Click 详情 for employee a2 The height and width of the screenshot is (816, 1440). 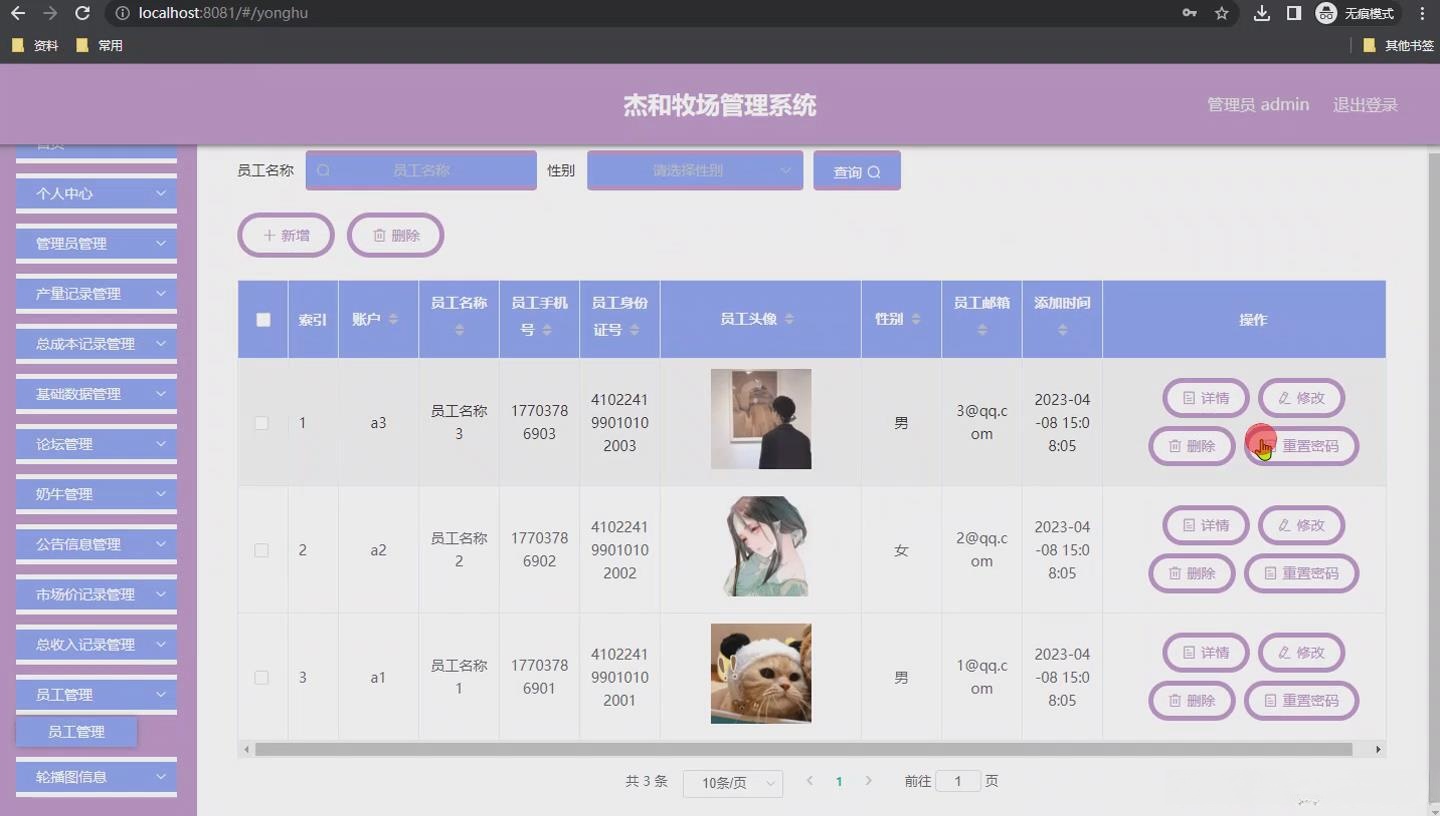tap(1205, 525)
